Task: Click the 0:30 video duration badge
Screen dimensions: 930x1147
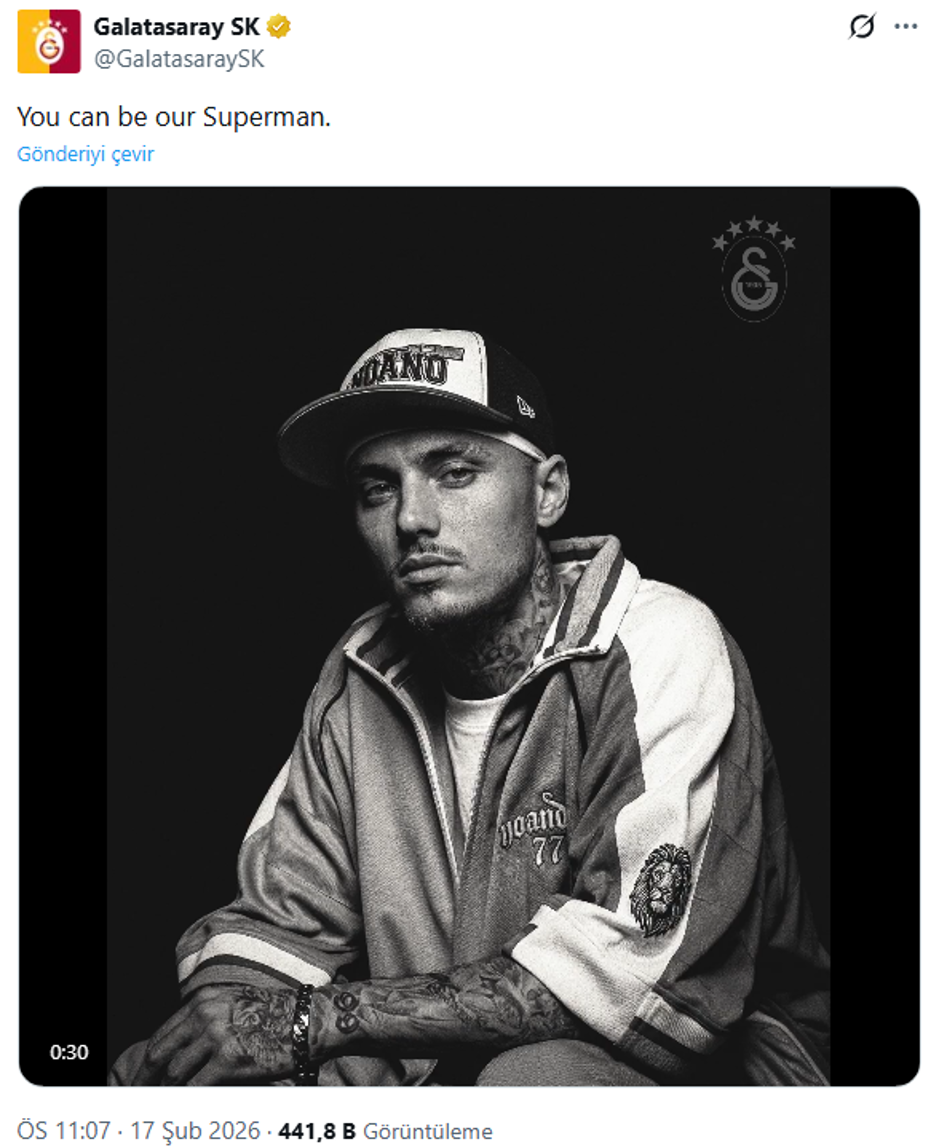Action: pos(69,1052)
